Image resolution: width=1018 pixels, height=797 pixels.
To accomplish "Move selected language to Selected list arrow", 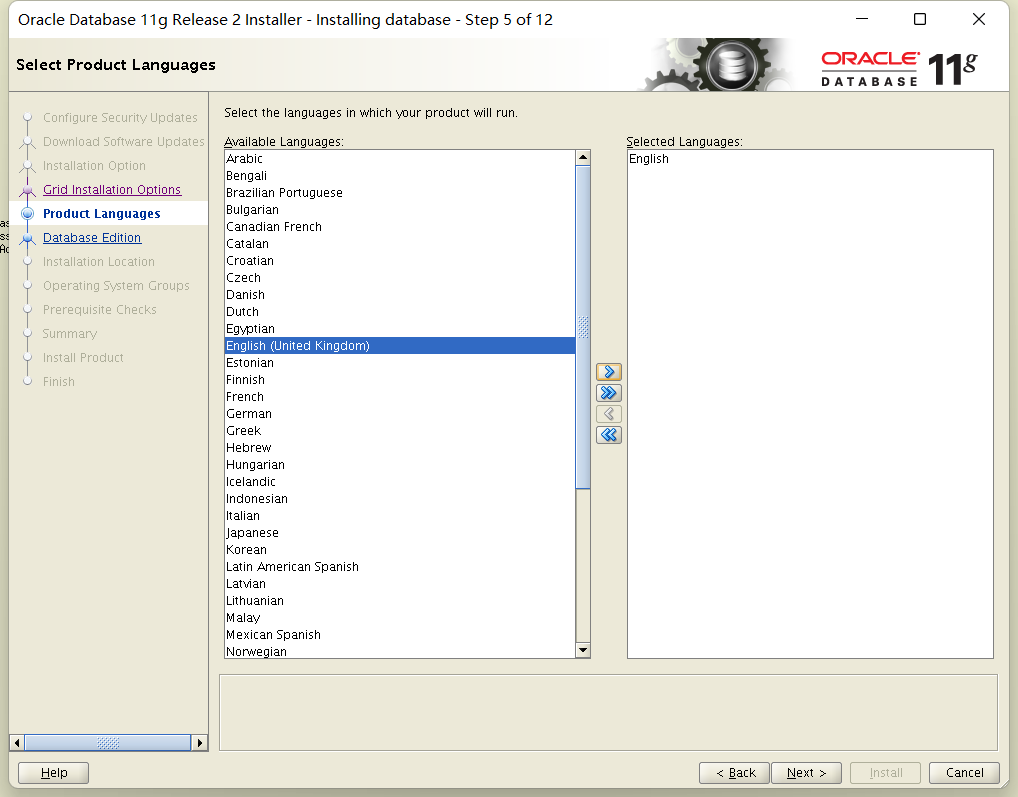I will 608,372.
